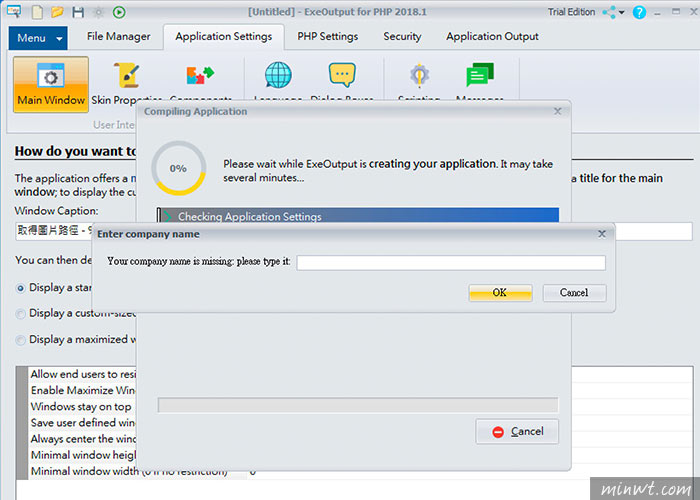The image size is (700, 500).
Task: Click the Window Caption text field
Action: tap(354, 231)
